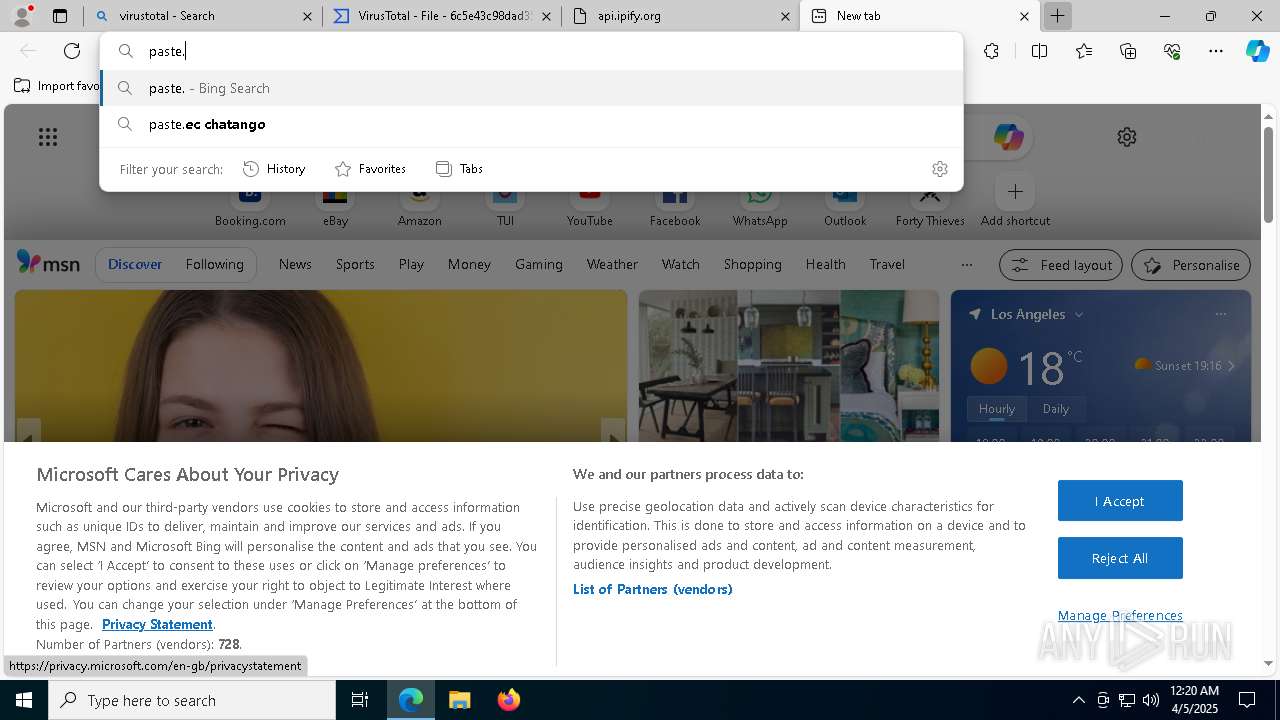This screenshot has width=1280, height=720.
Task: Toggle Split screen icon
Action: click(1039, 51)
